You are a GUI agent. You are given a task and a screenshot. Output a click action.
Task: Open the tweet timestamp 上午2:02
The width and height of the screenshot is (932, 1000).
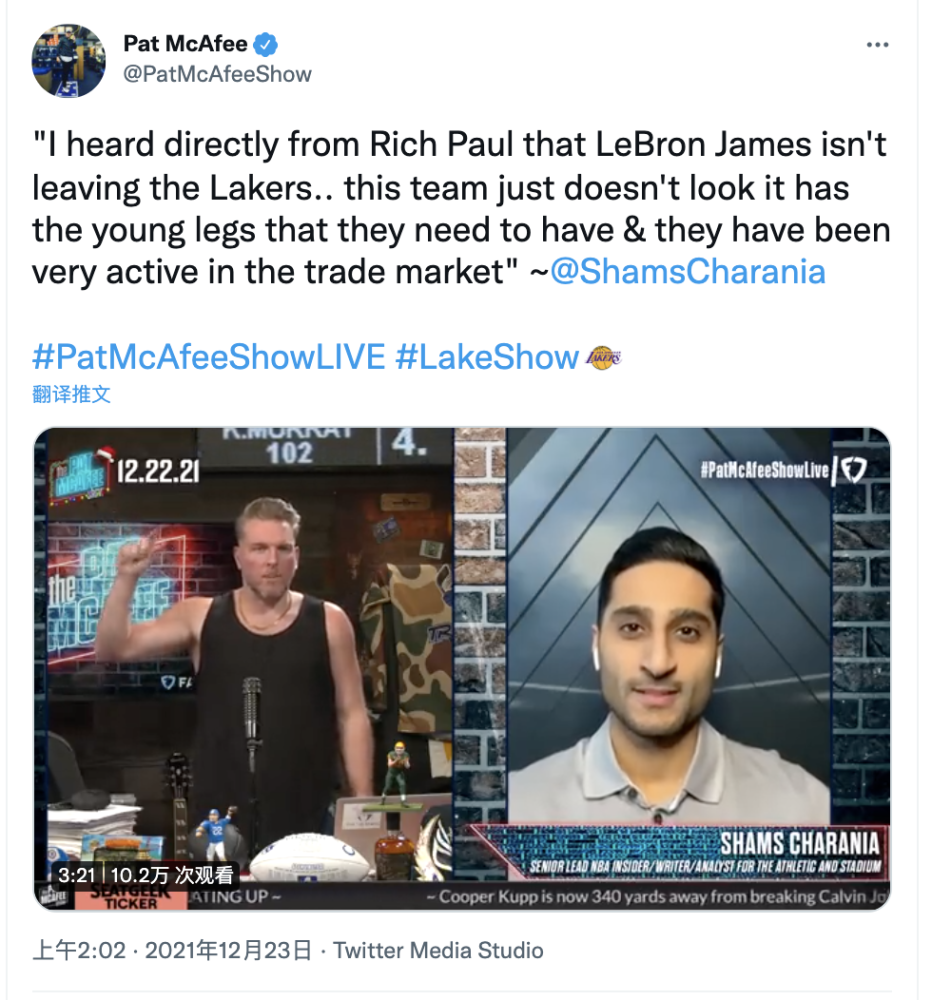point(79,950)
